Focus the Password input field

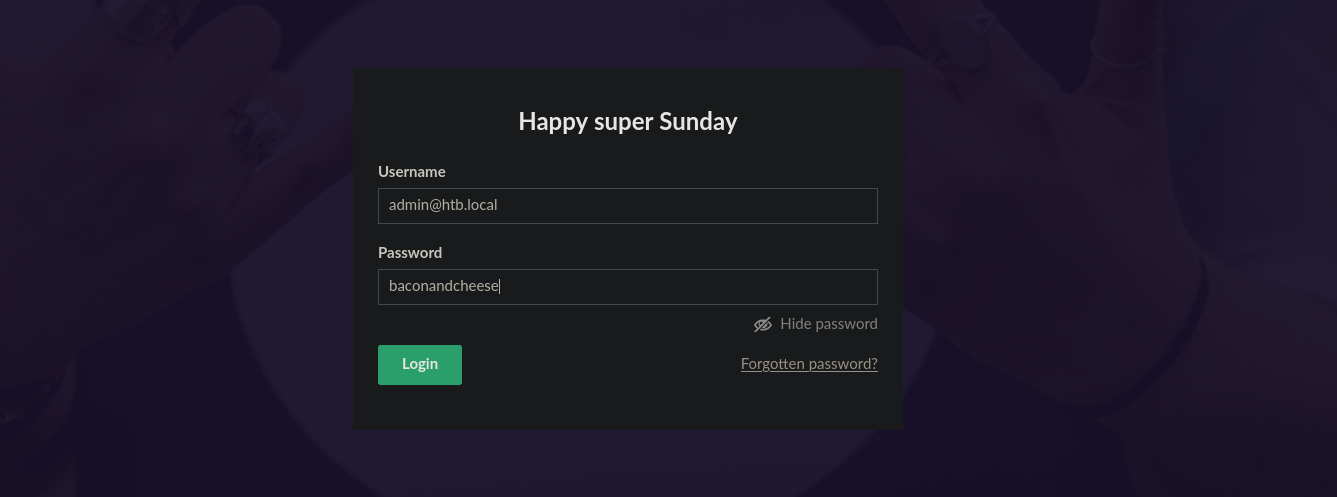[x=627, y=287]
